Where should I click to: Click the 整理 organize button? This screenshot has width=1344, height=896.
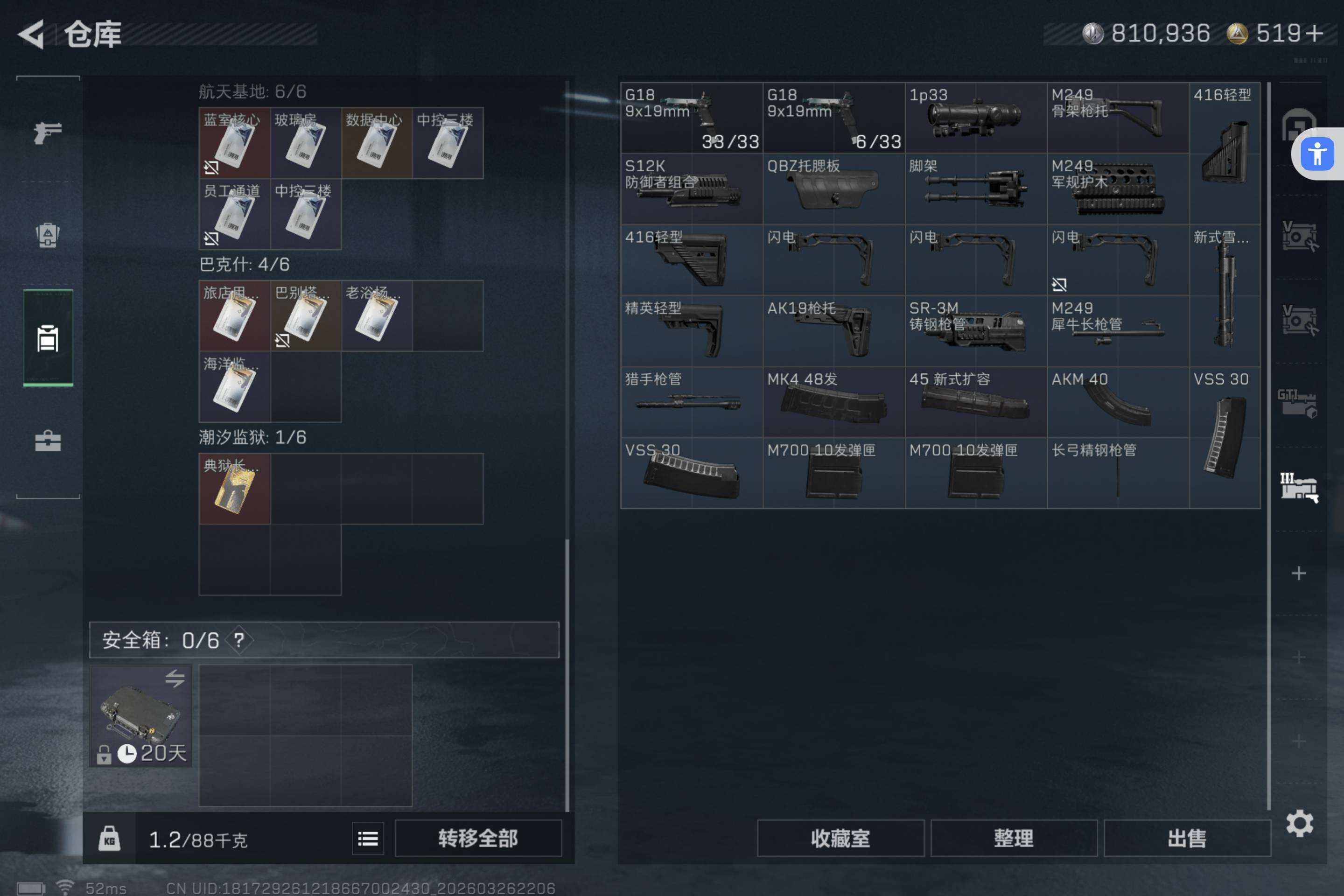point(1014,838)
